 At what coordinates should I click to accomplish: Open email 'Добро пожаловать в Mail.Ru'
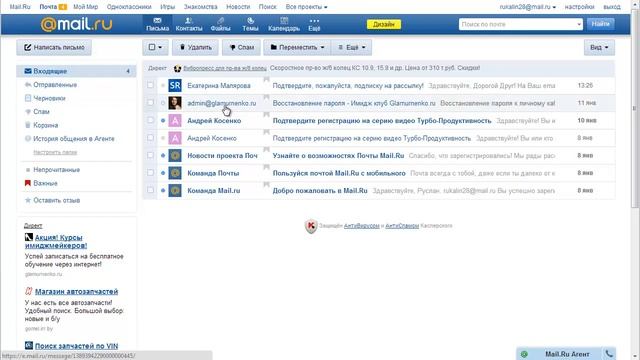[320, 191]
